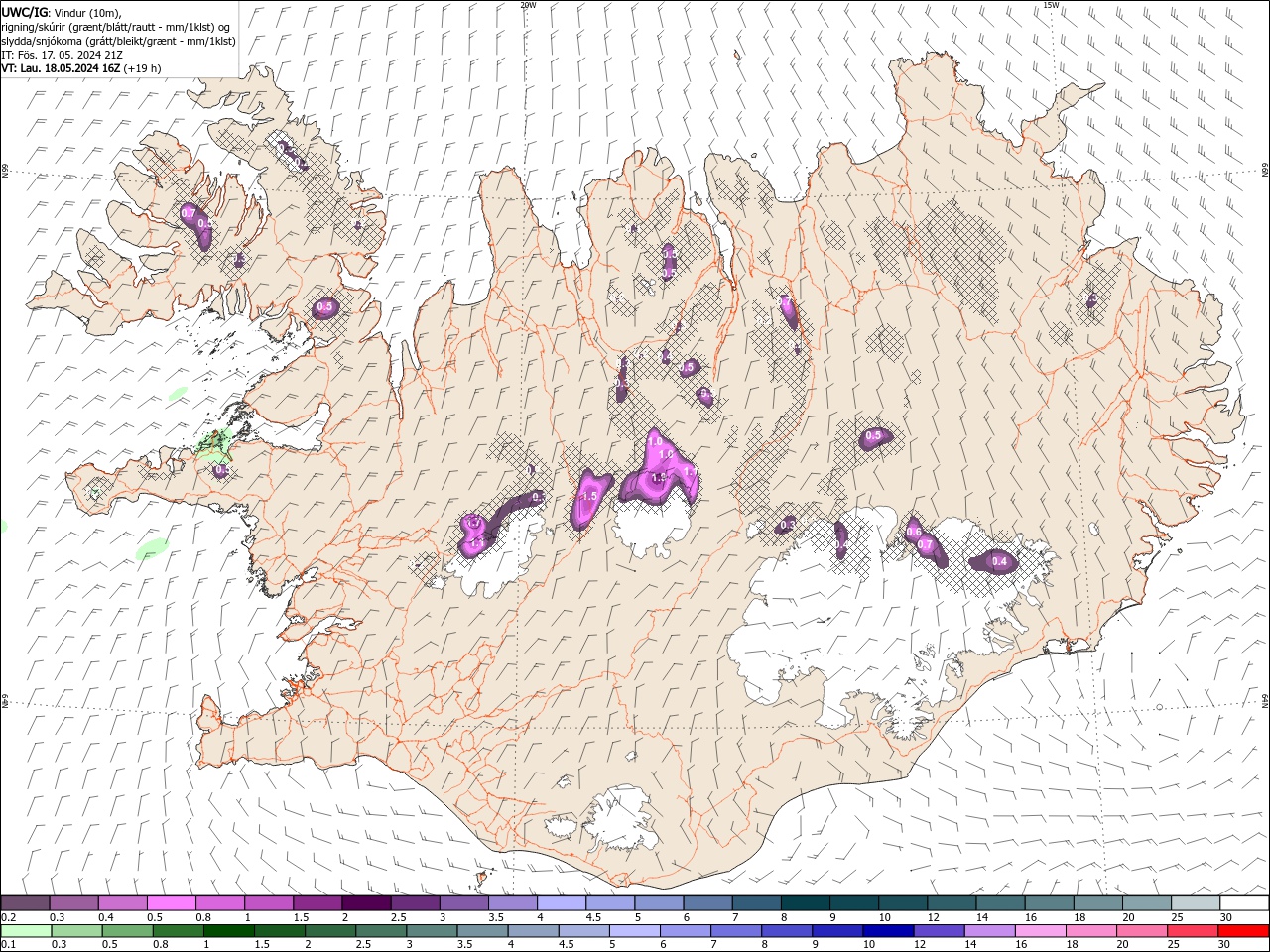
Task: Pick darkest green lower swatch 1–1.5
Action: (228, 931)
